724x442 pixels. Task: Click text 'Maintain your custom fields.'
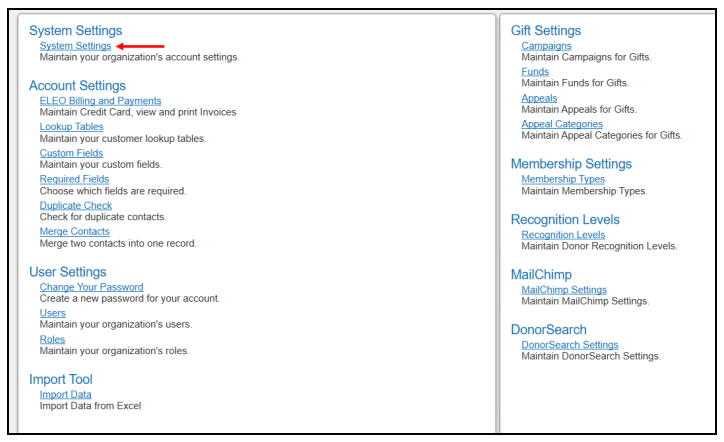coord(101,164)
